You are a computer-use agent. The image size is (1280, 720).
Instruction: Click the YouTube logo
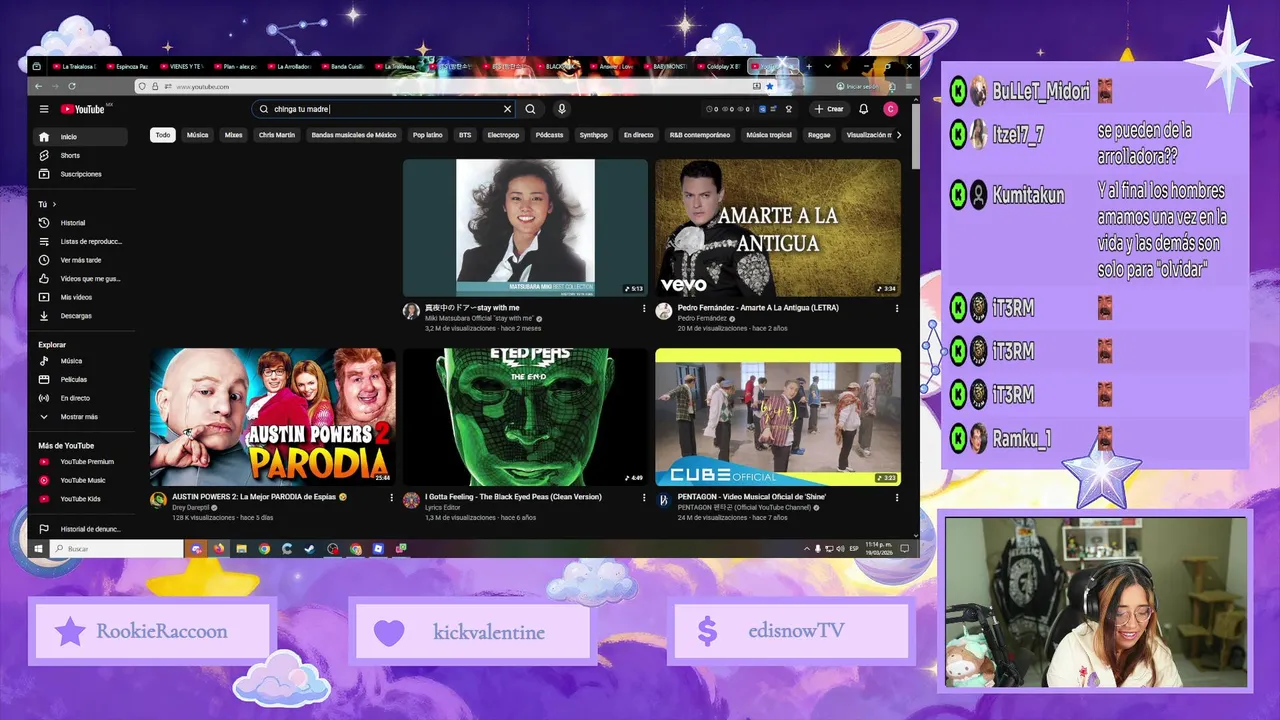83,109
